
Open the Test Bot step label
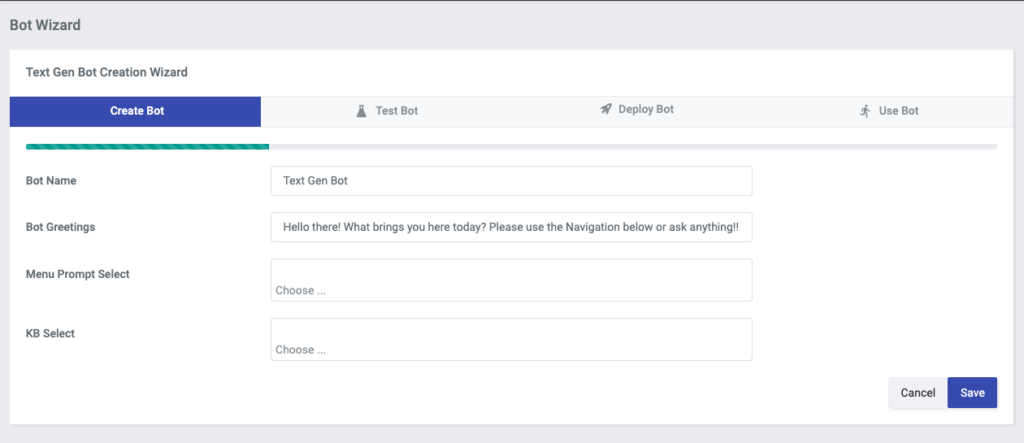[396, 111]
